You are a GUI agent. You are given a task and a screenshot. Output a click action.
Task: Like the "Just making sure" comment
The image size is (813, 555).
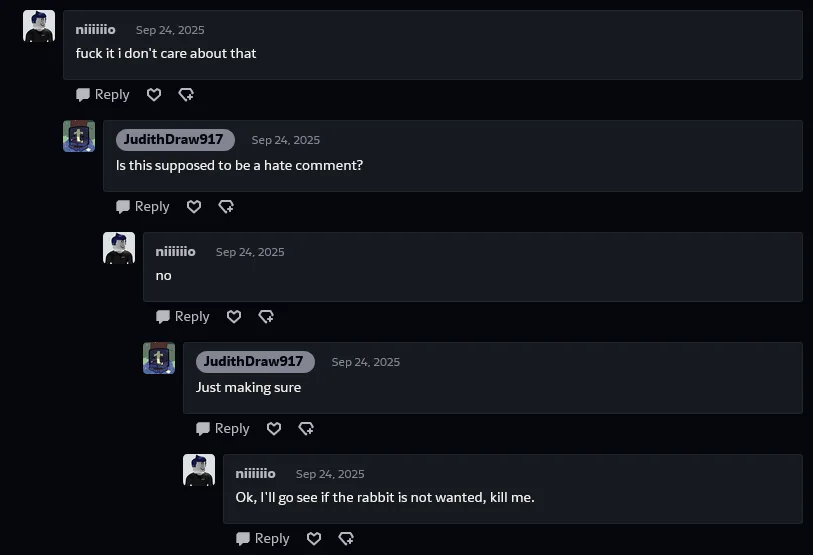274,429
